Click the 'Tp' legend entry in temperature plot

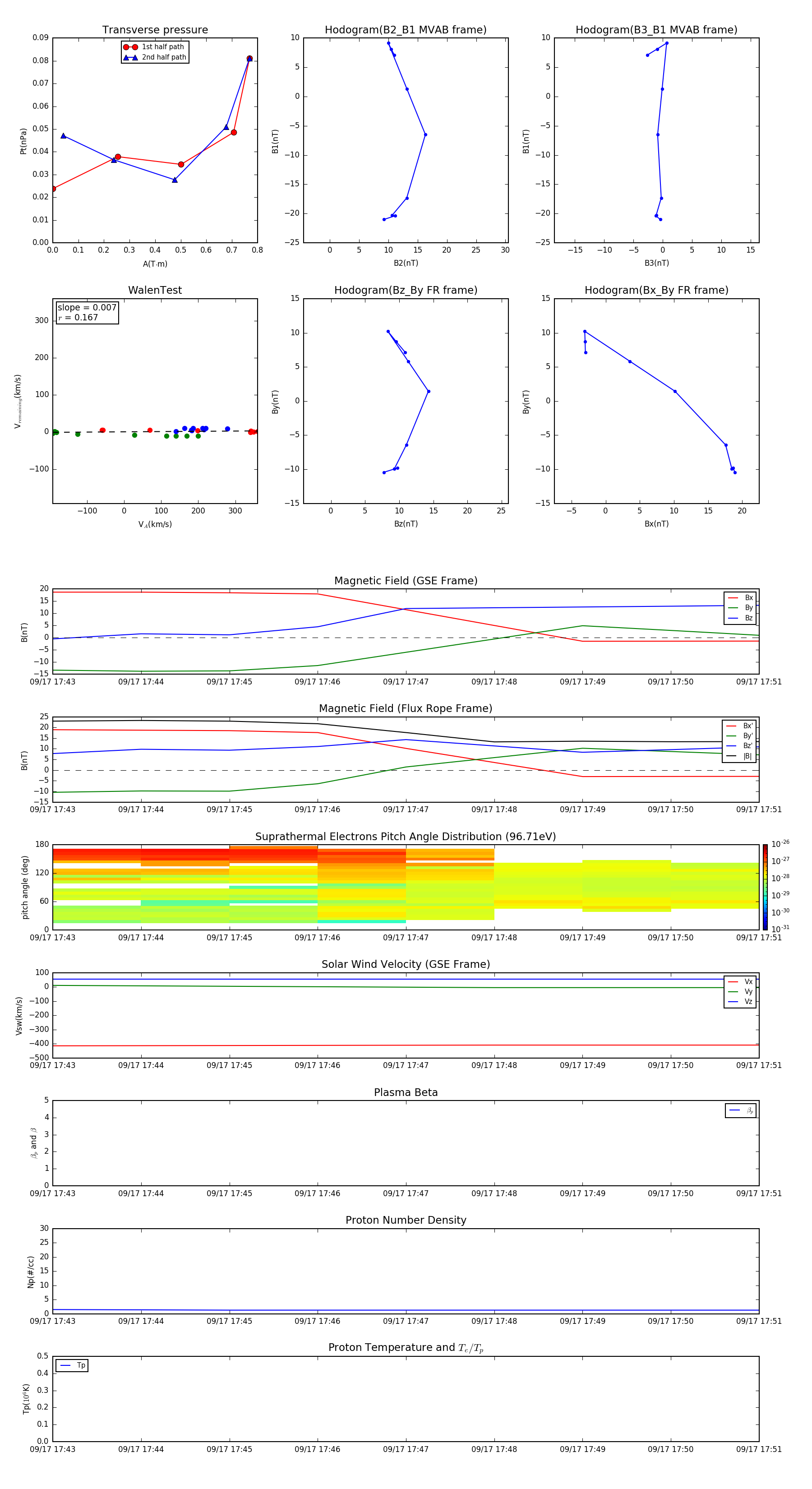72,1365
